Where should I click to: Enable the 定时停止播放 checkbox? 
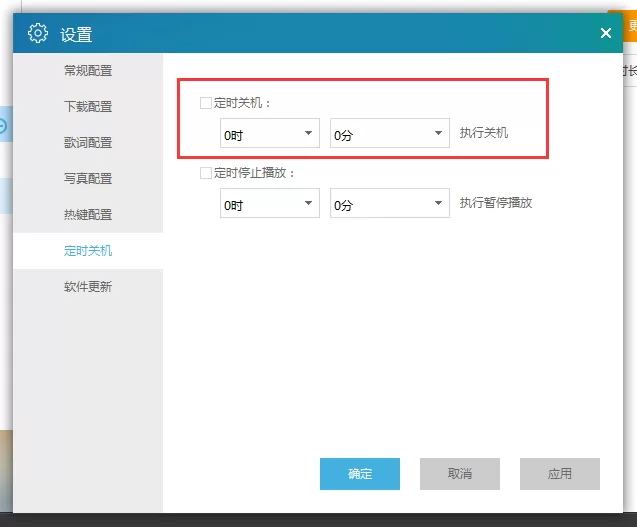206,173
